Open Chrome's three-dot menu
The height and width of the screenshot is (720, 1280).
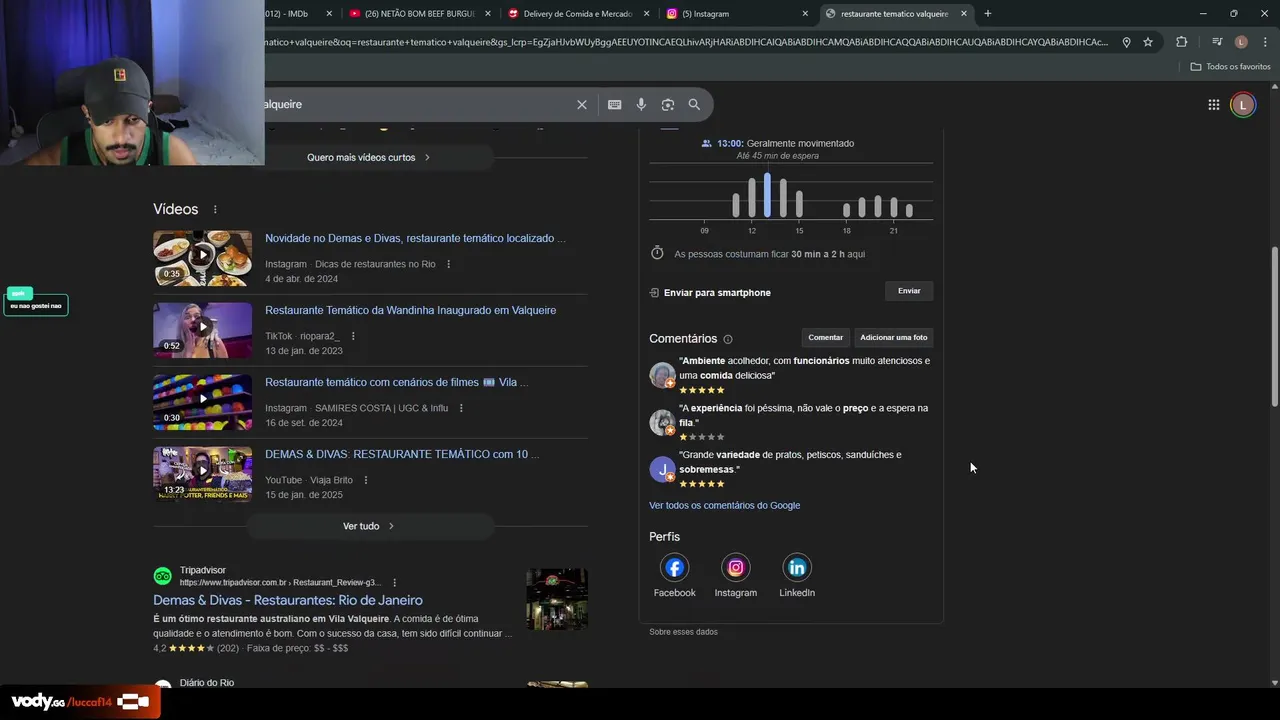point(1264,42)
